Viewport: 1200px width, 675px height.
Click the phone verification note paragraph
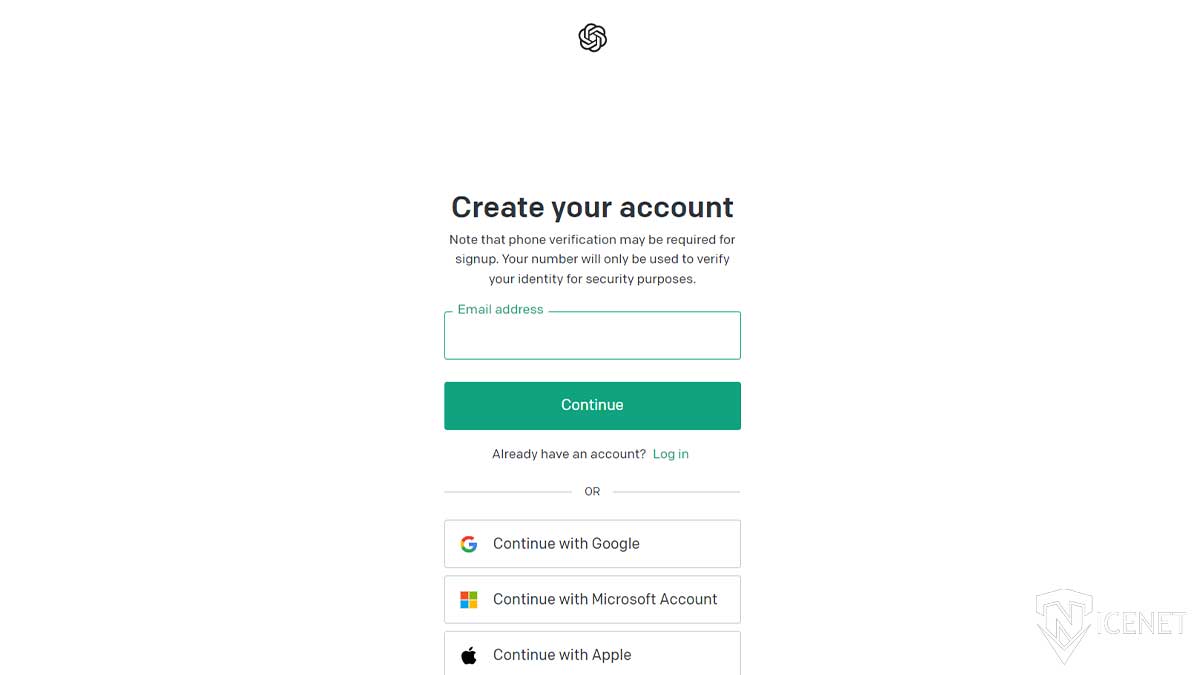coord(592,259)
